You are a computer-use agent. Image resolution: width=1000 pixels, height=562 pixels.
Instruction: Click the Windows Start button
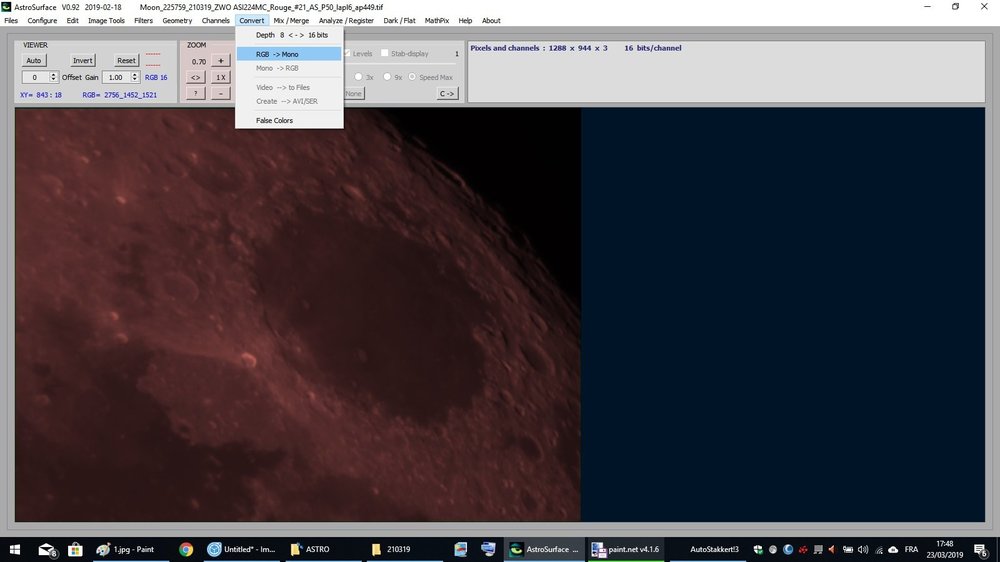point(14,549)
